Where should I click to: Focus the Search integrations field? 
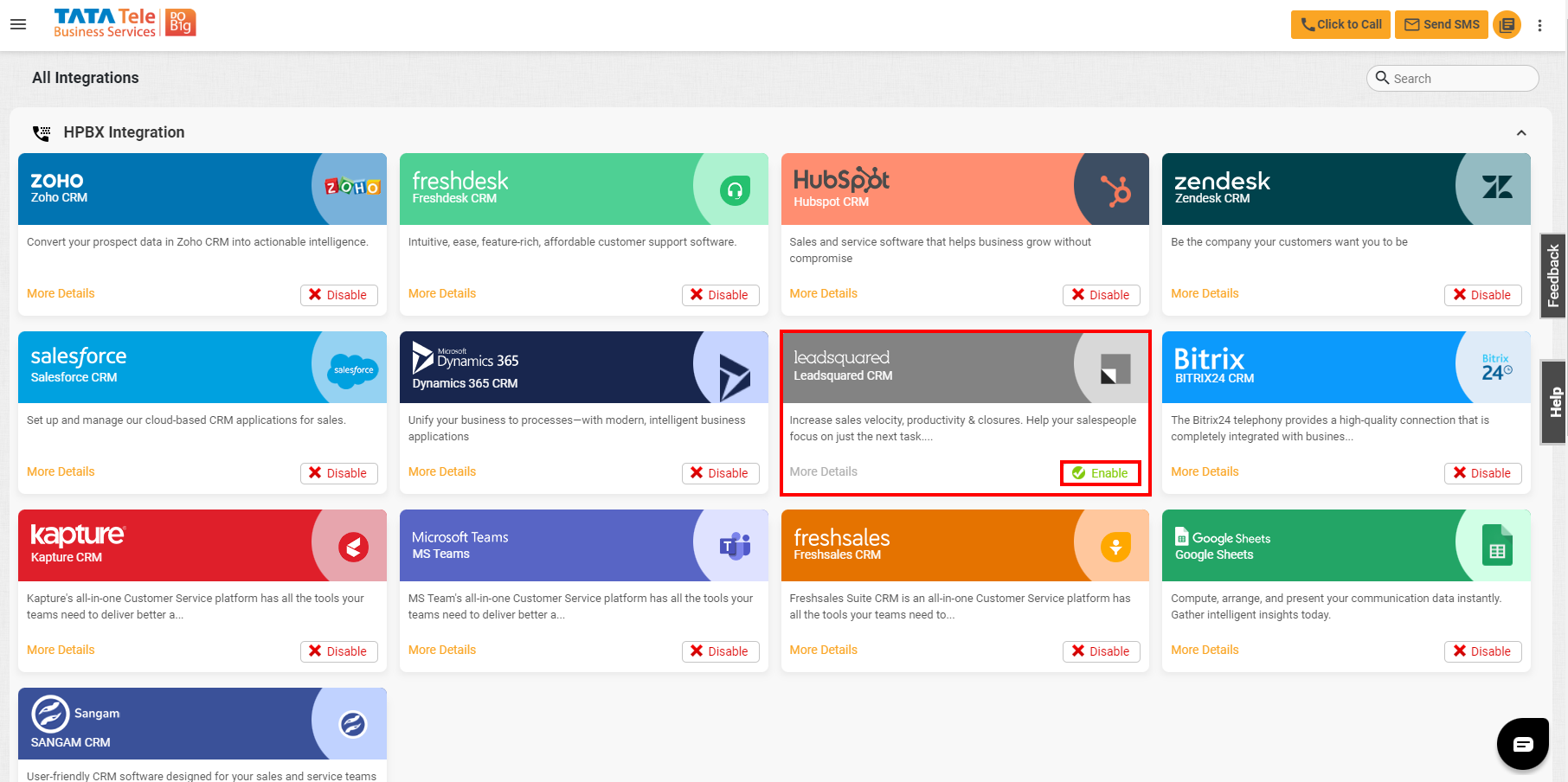click(x=1453, y=78)
